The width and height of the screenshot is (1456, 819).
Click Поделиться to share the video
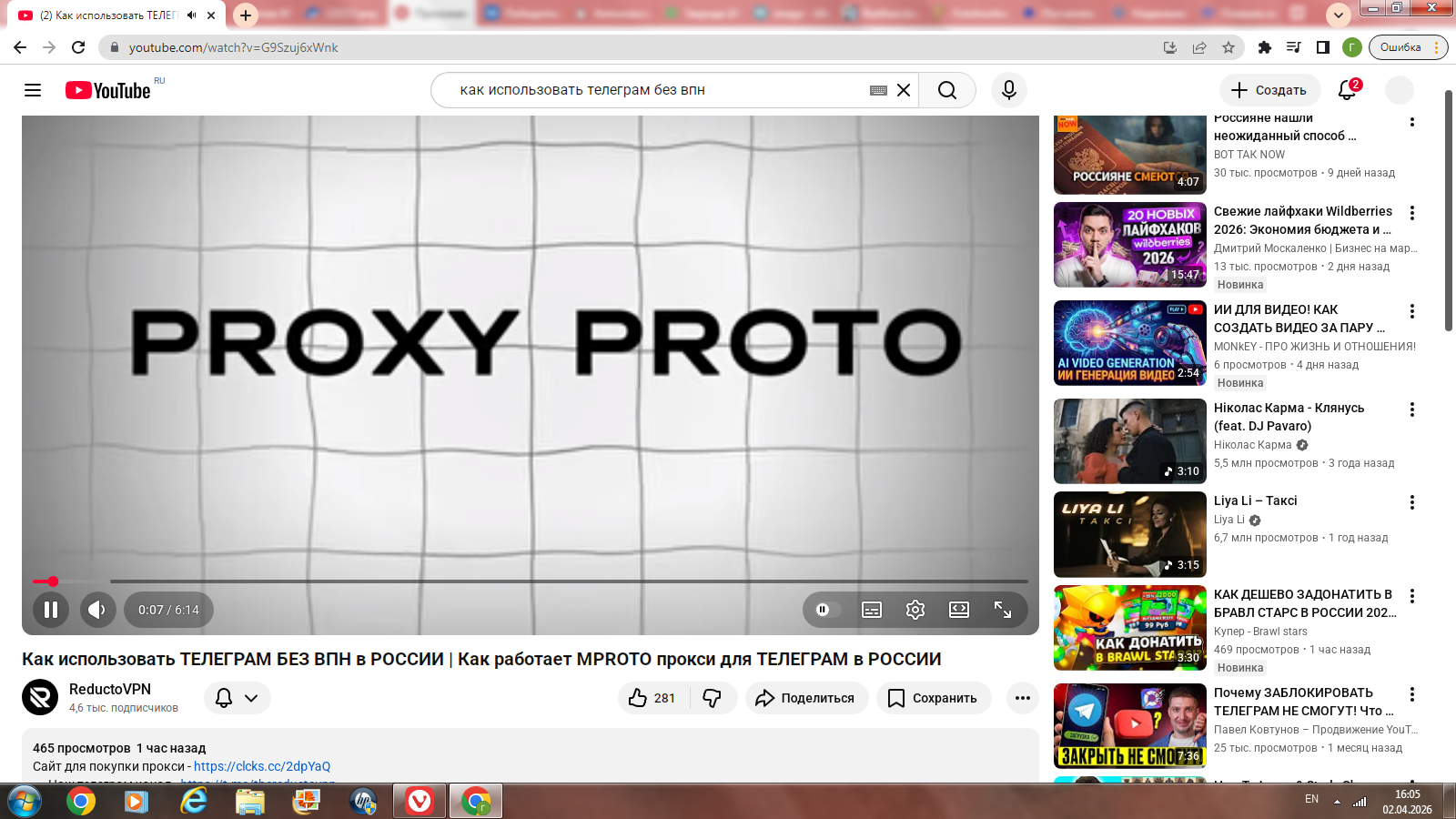click(x=806, y=698)
